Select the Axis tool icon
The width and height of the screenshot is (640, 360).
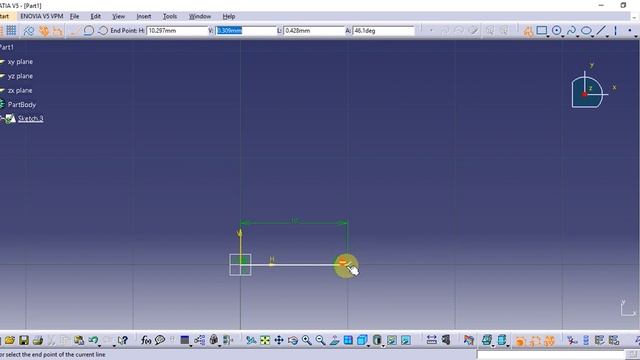616,31
